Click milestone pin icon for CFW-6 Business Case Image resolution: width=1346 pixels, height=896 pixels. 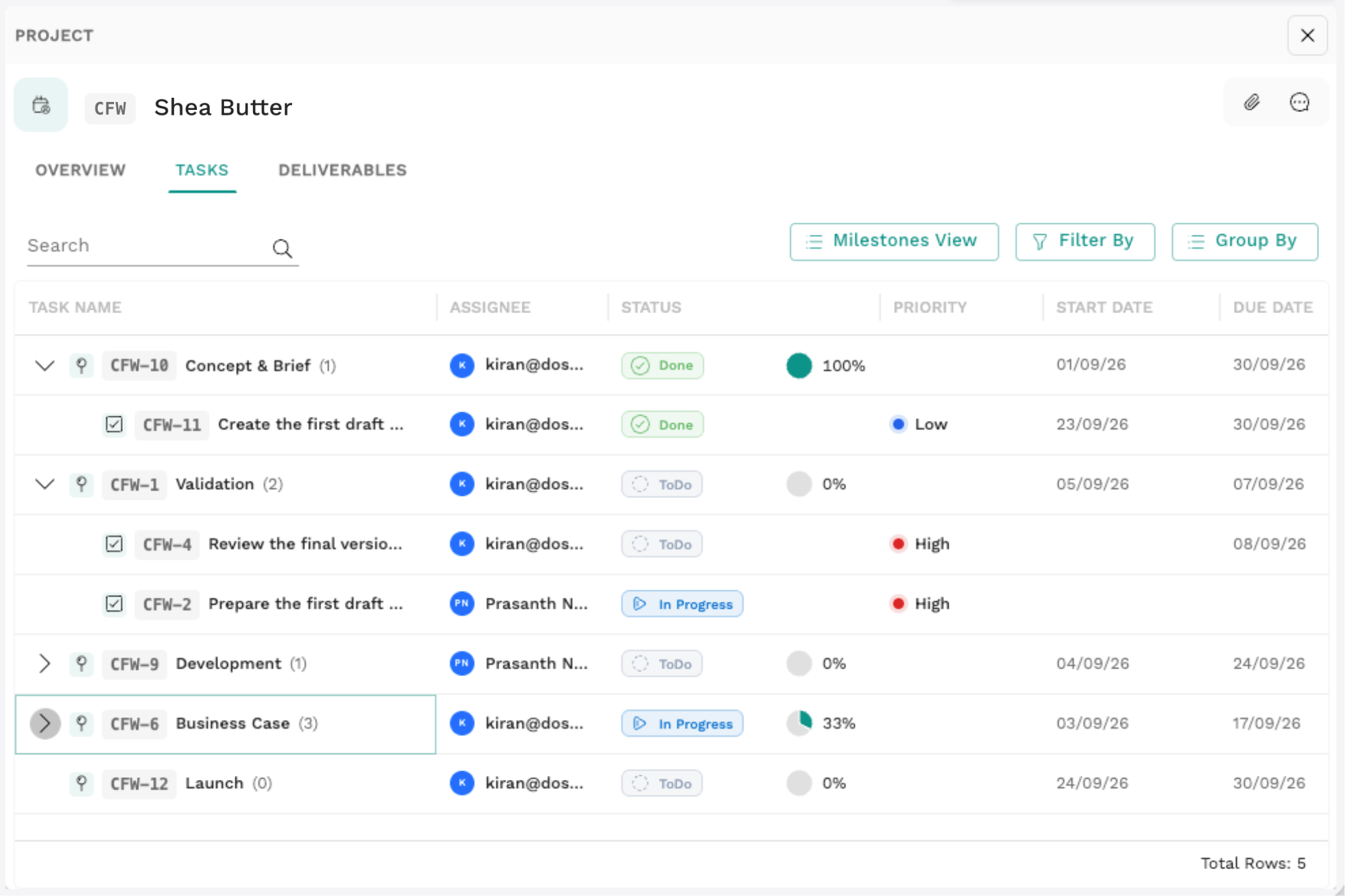(x=82, y=724)
